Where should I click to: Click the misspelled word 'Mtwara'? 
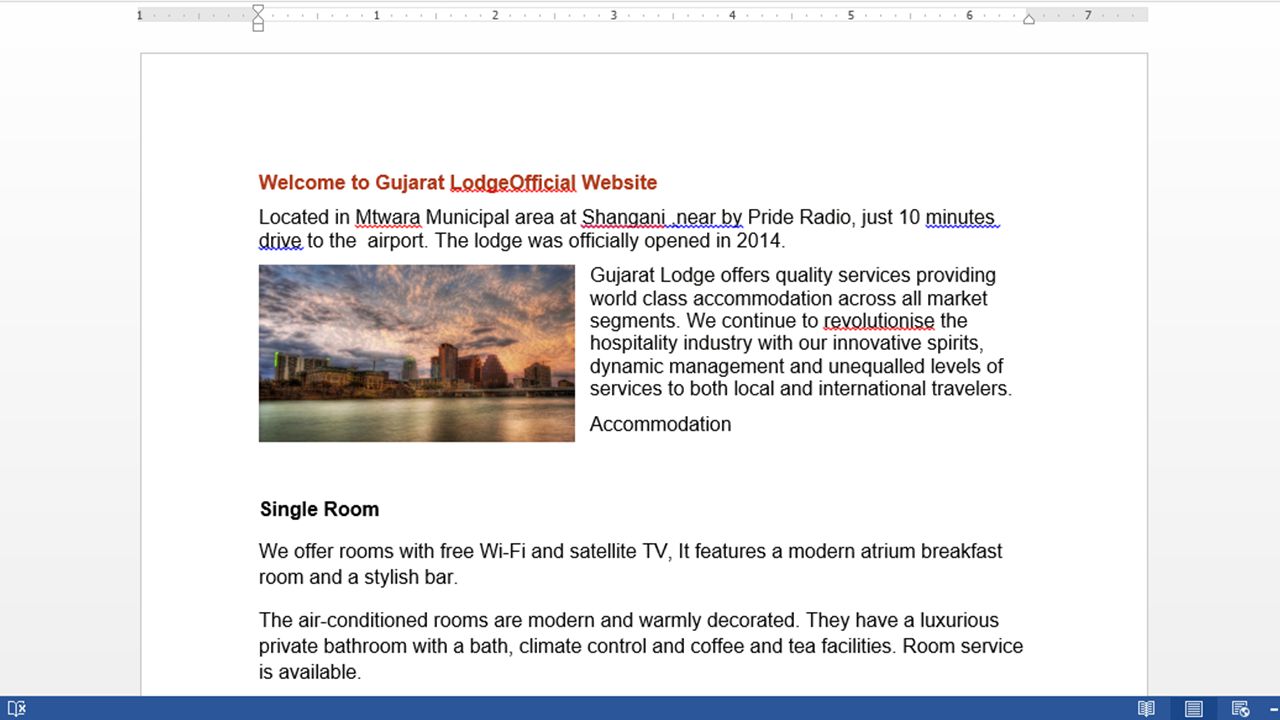click(x=388, y=217)
